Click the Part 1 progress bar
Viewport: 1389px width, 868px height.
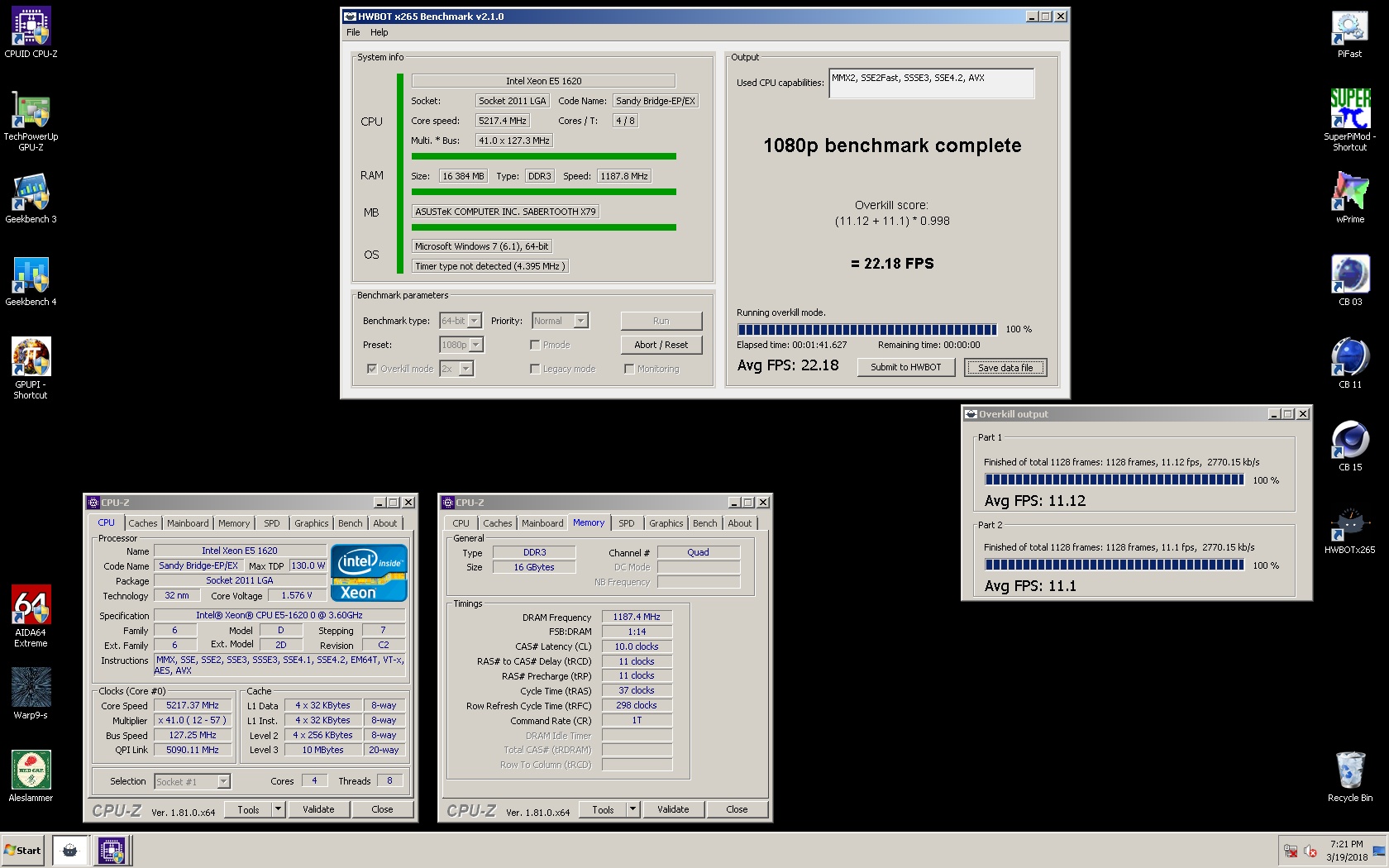tap(1114, 479)
